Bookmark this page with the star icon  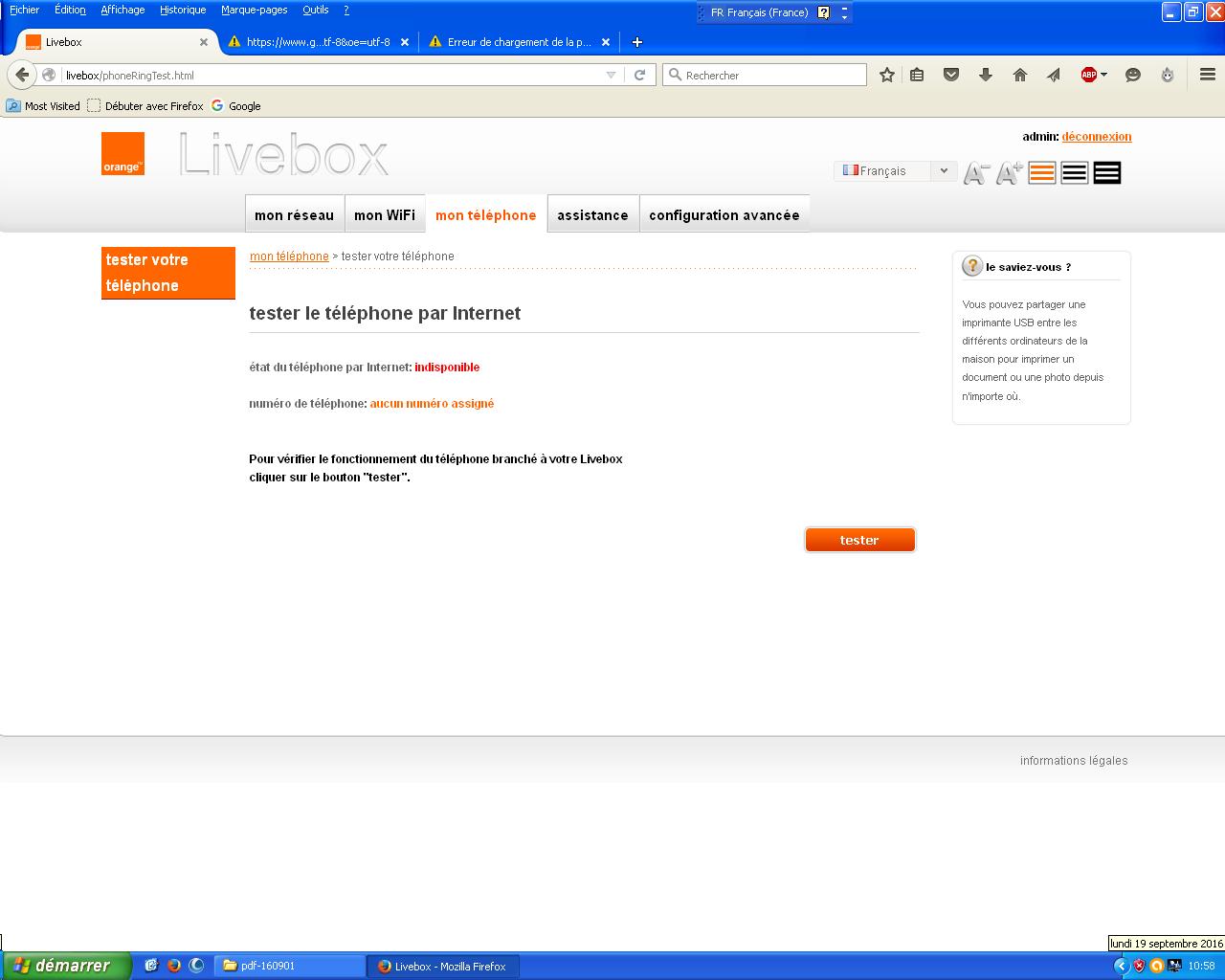[x=887, y=75]
